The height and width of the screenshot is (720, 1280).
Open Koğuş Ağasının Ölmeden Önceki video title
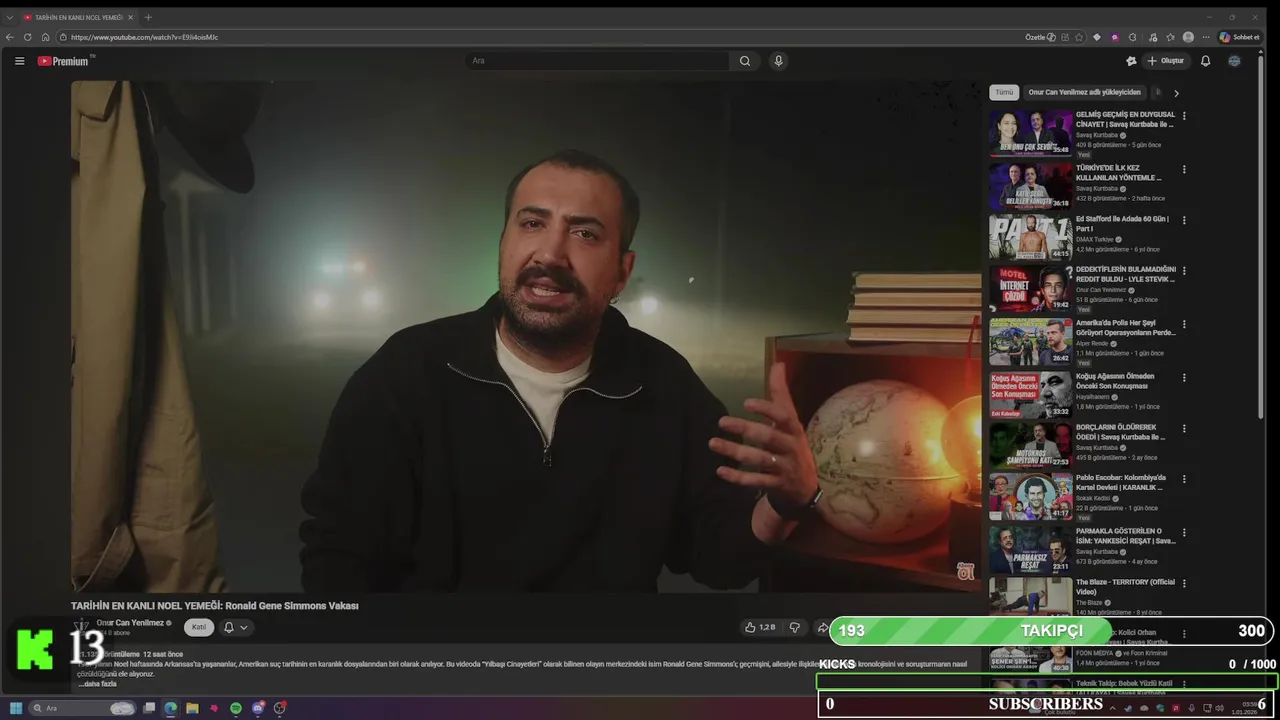tap(1115, 381)
